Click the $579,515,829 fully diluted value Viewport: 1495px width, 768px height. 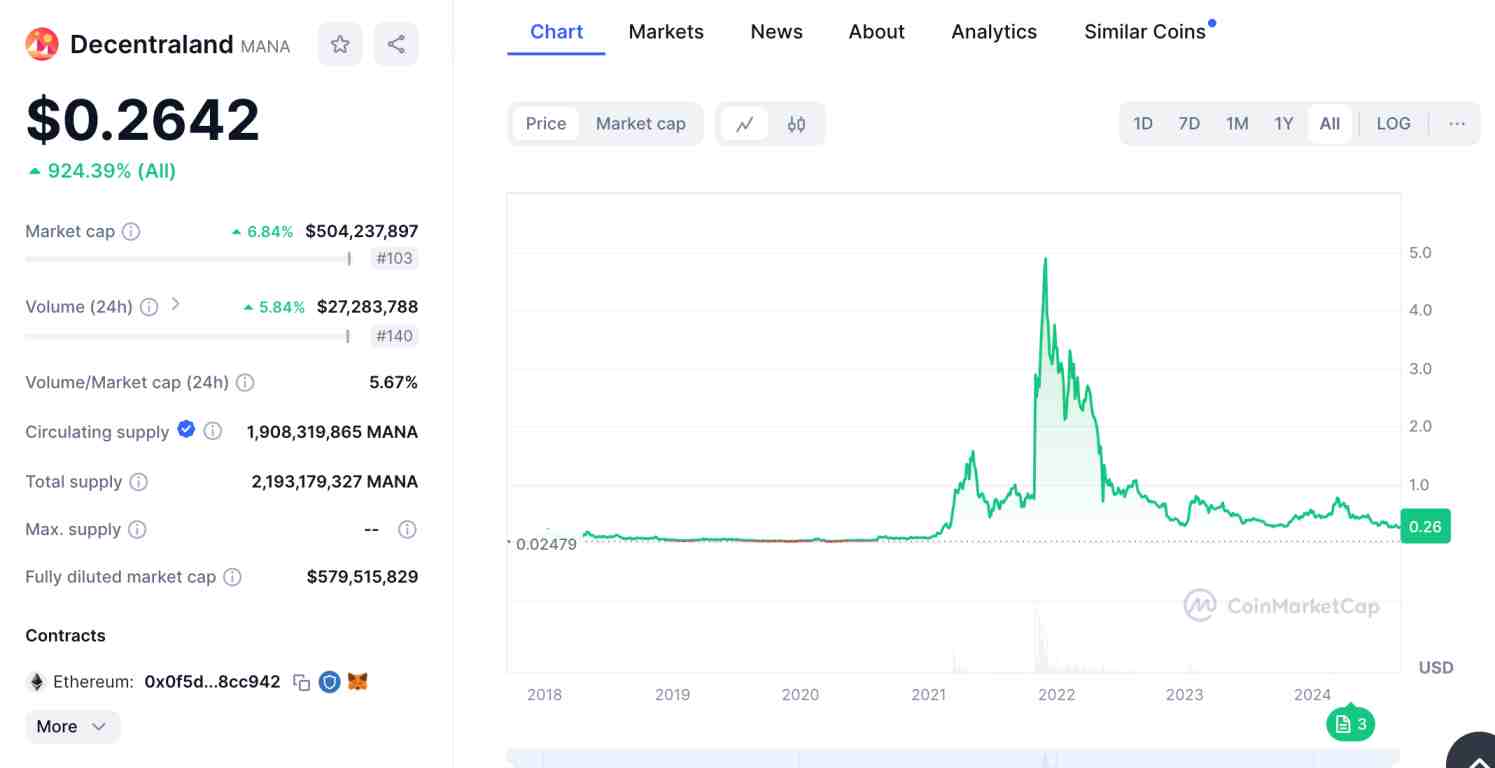pyautogui.click(x=362, y=576)
